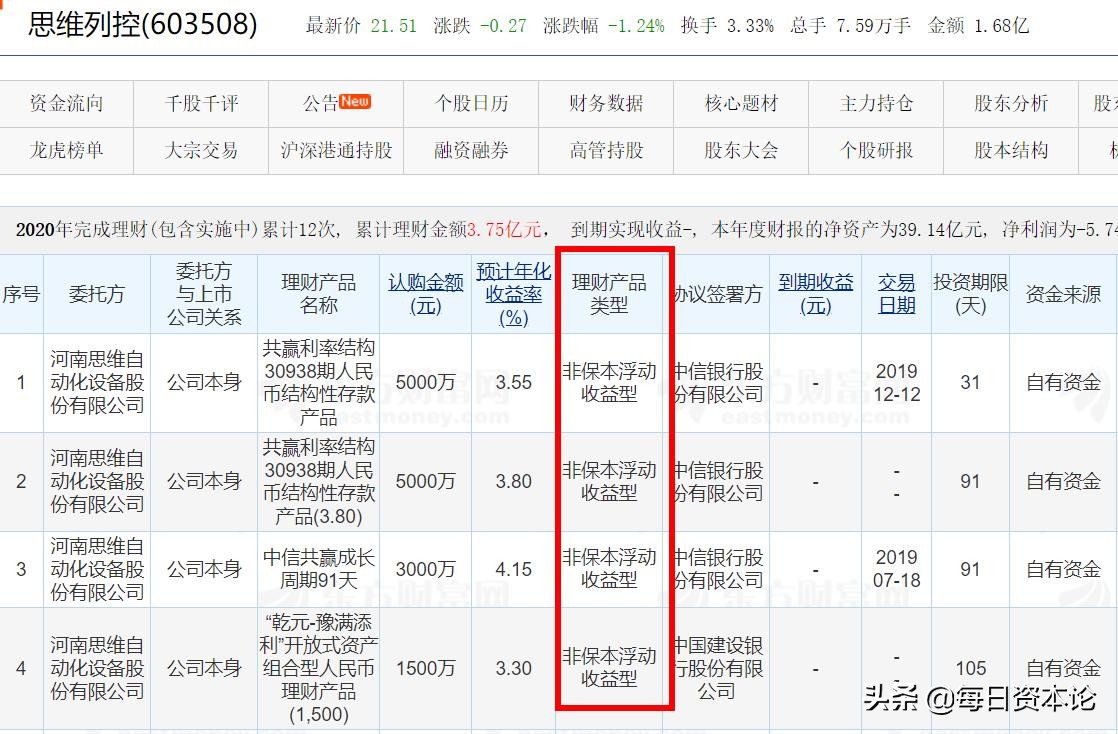Sort table by 交易日期 column
The image size is (1118, 734).
click(895, 293)
